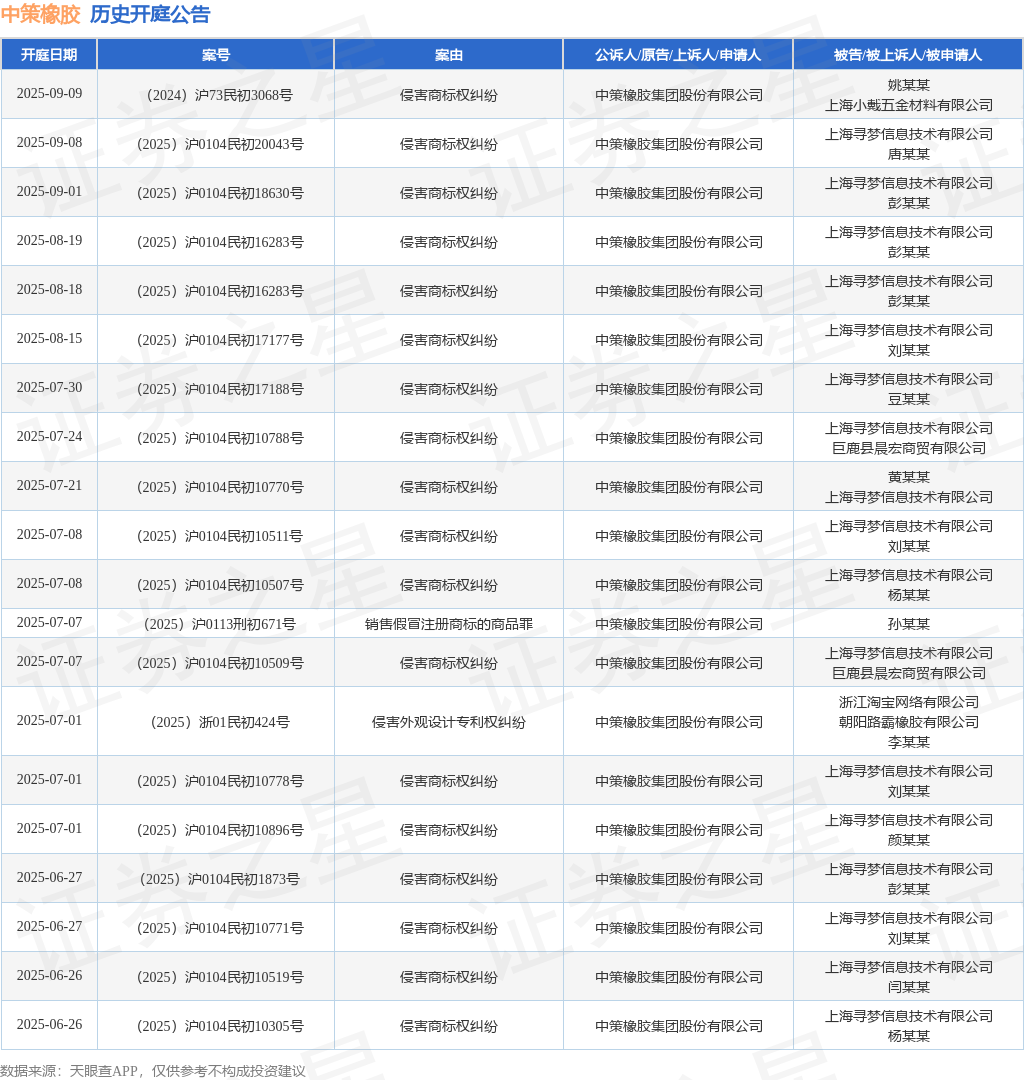Click date cell 2025-08-15
Viewport: 1024px width, 1080px height.
pos(50,338)
